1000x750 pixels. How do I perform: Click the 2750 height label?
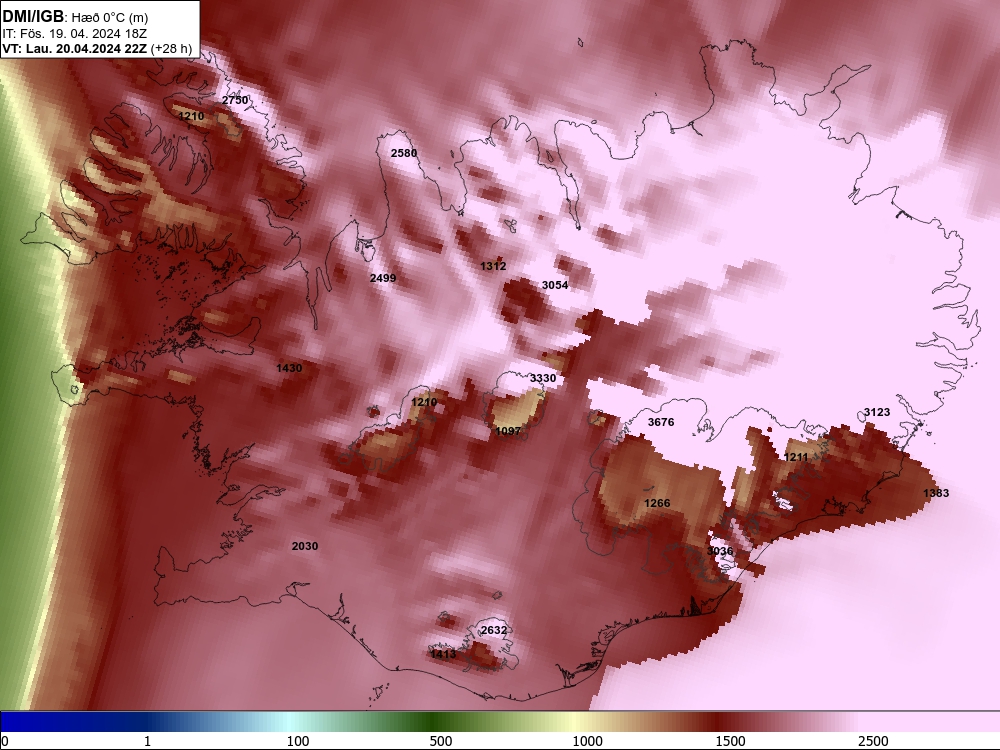[x=235, y=100]
